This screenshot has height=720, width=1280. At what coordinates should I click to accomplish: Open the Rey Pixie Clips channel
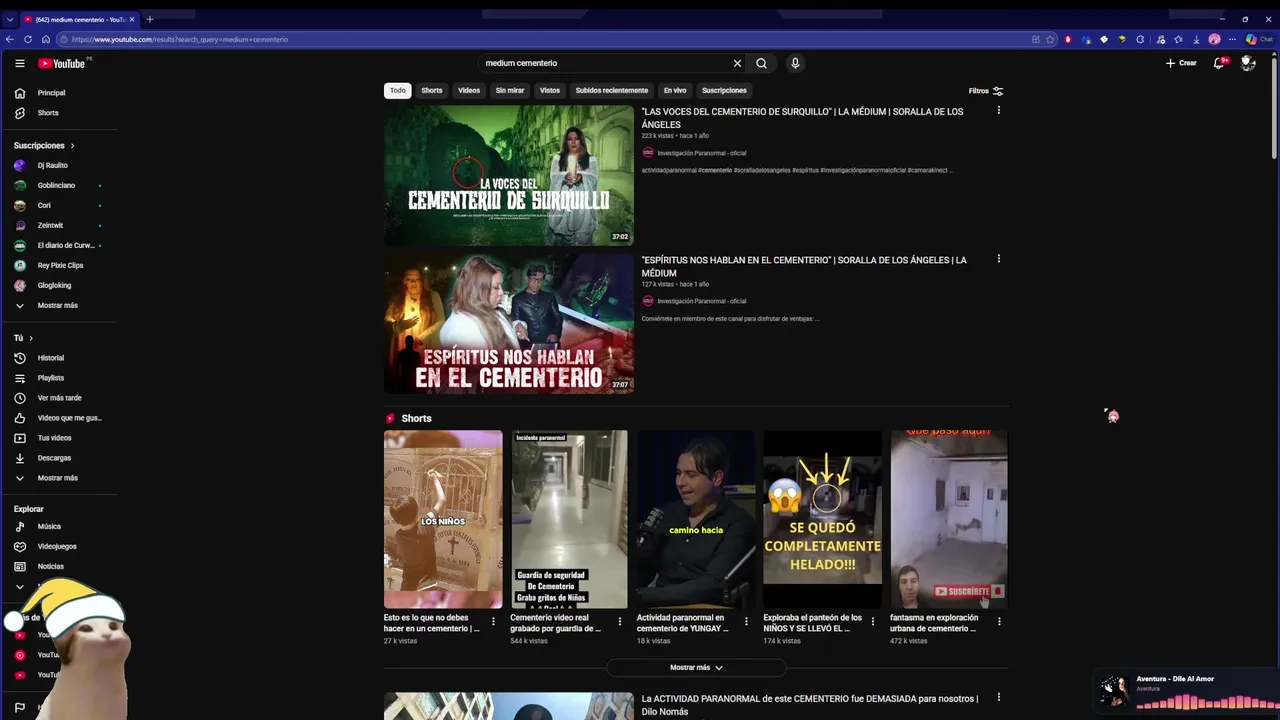(x=59, y=265)
